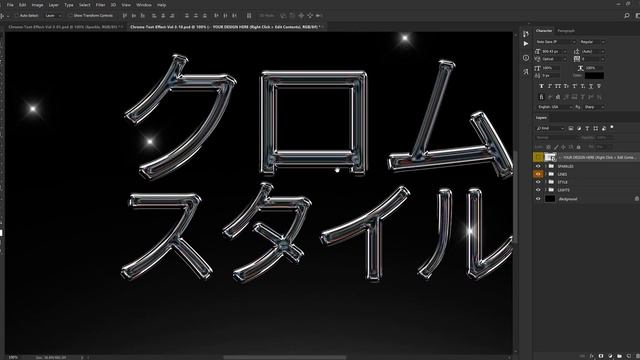This screenshot has height=360, width=640.
Task: Open the Image menu
Action: (x=37, y=5)
